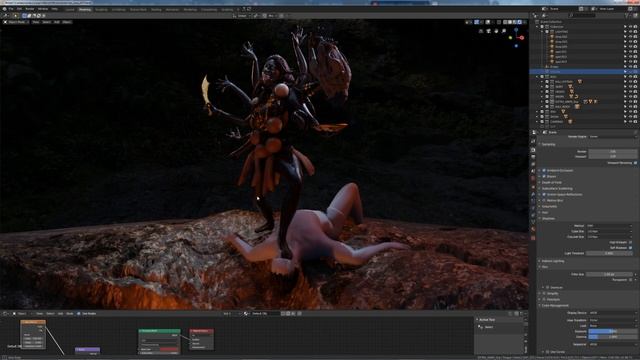Open the Scene properties tab
640x360 pixels.
point(533,171)
